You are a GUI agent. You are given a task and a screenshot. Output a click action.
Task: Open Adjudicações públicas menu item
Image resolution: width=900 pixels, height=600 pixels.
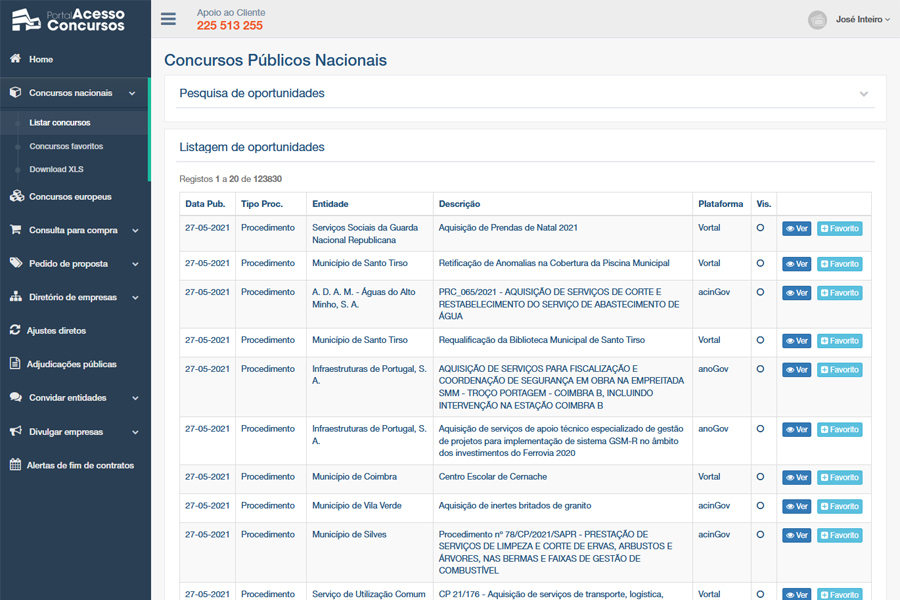[x=71, y=364]
